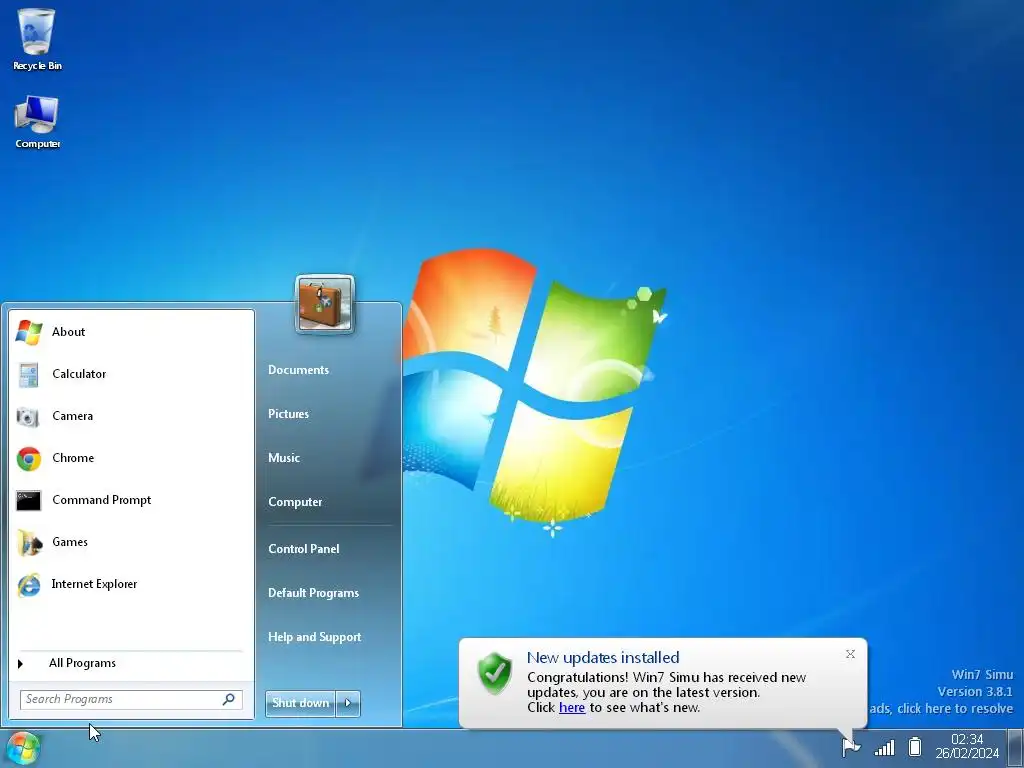
Task: Click the user account suitcase picture
Action: click(x=325, y=304)
